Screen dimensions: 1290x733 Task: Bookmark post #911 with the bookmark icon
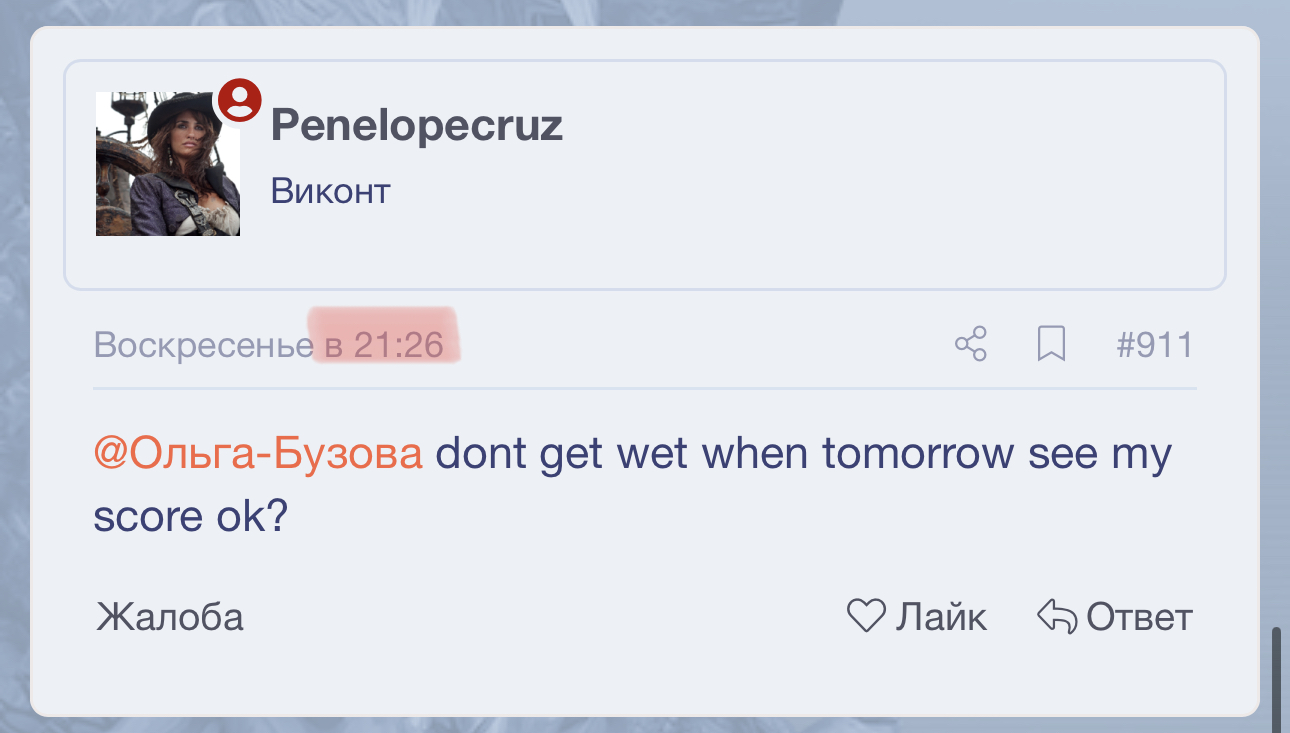coord(1051,345)
